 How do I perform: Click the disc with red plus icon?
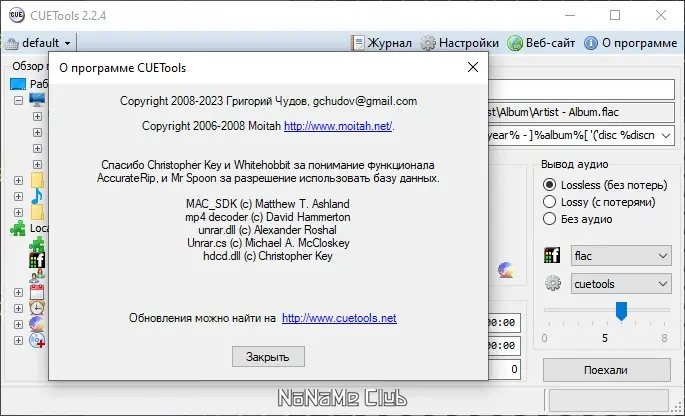[x=37, y=340]
